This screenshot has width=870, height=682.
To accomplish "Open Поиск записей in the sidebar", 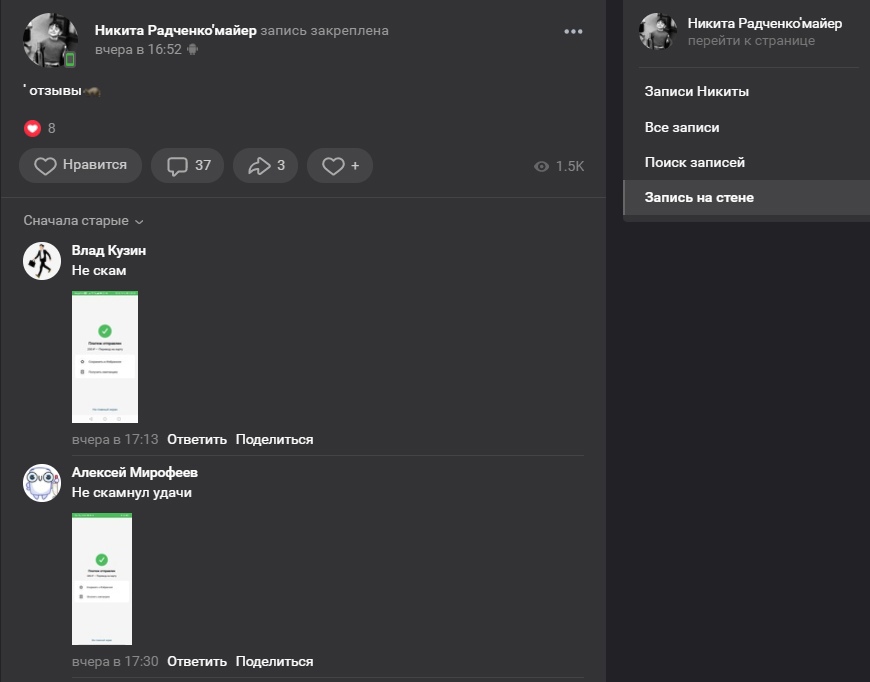I will click(694, 163).
